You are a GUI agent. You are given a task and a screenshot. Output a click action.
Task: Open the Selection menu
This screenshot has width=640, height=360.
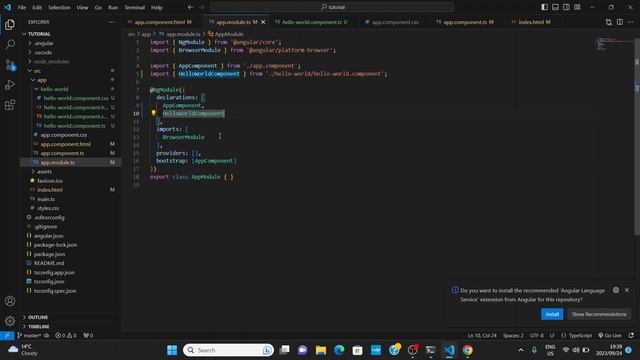click(59, 7)
